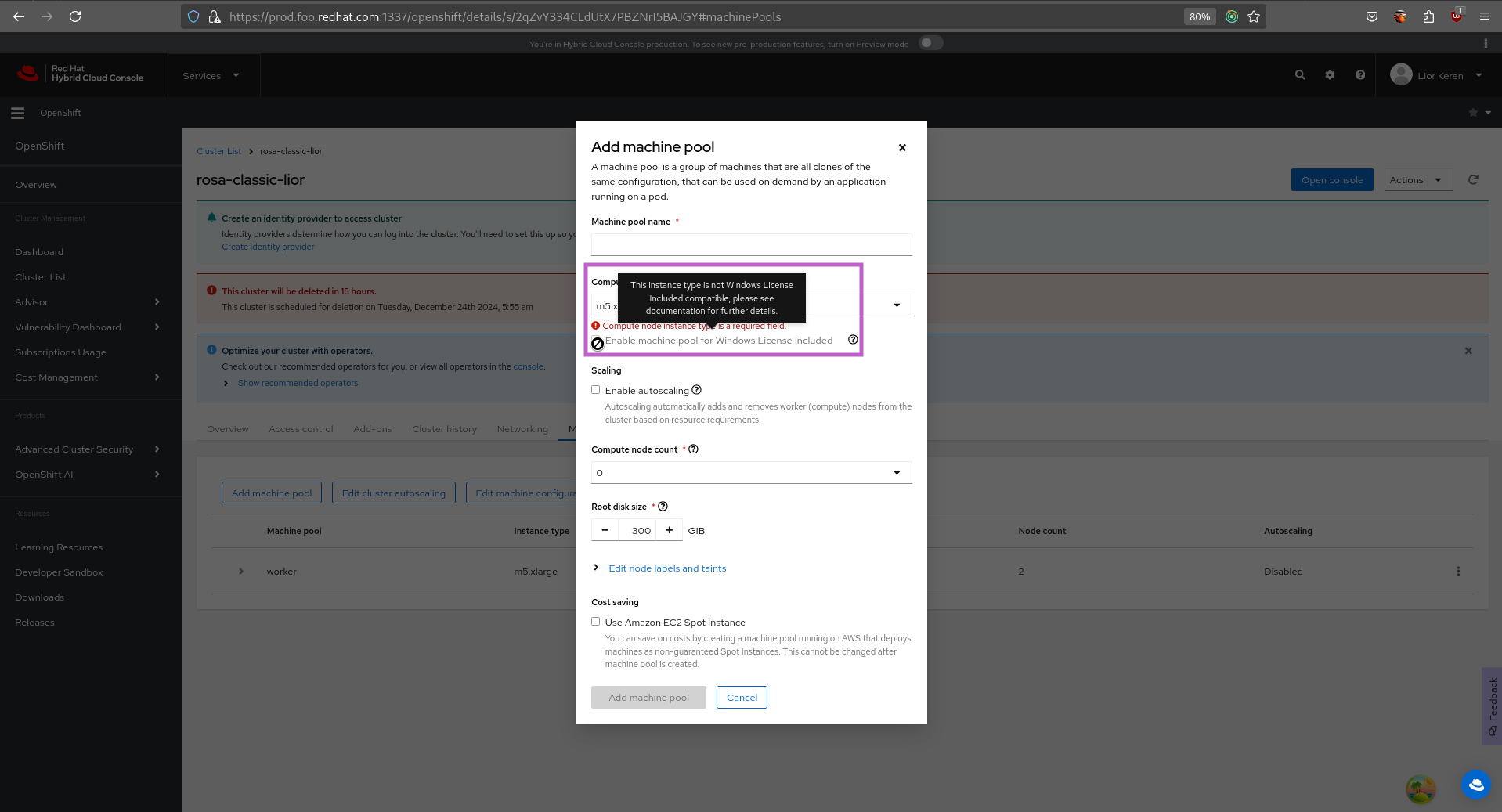Increase root disk size with the plus button
Screen dimensions: 1502x812
point(670,530)
